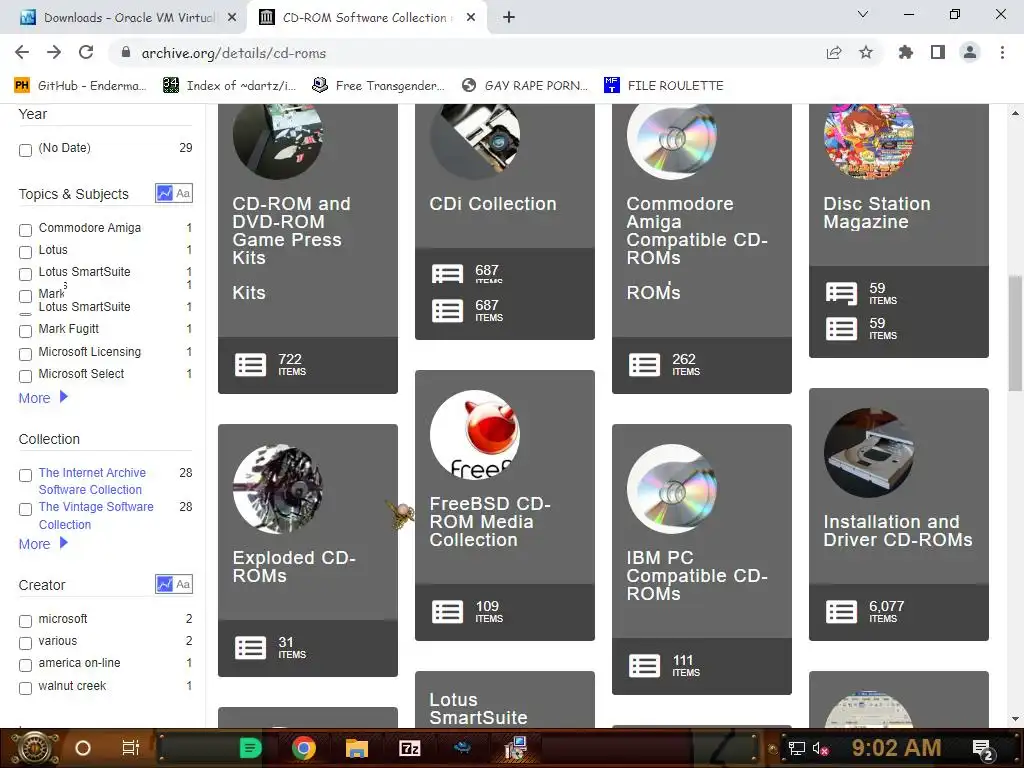Open the CDi Collection title
Image resolution: width=1024 pixels, height=768 pixels.
coord(492,204)
